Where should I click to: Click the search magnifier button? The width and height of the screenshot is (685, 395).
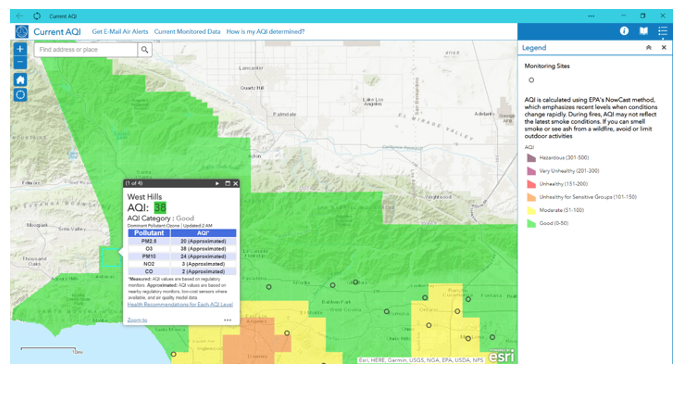tap(145, 50)
